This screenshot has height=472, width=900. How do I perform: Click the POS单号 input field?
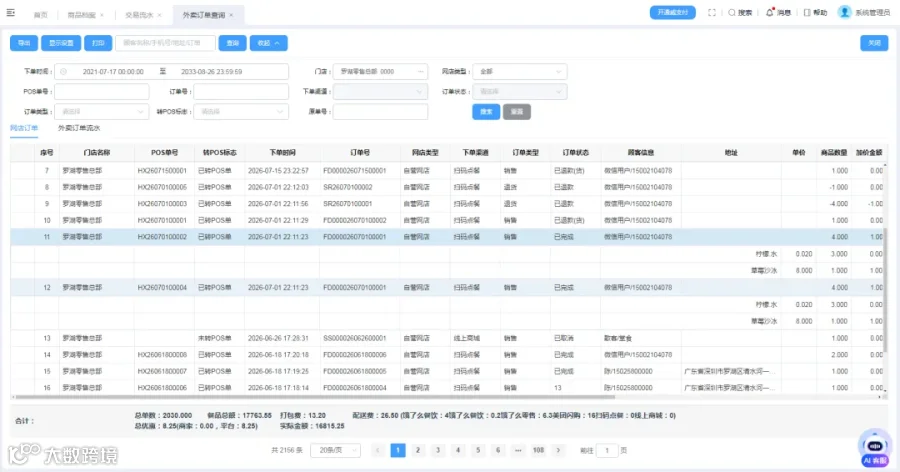click(x=102, y=91)
